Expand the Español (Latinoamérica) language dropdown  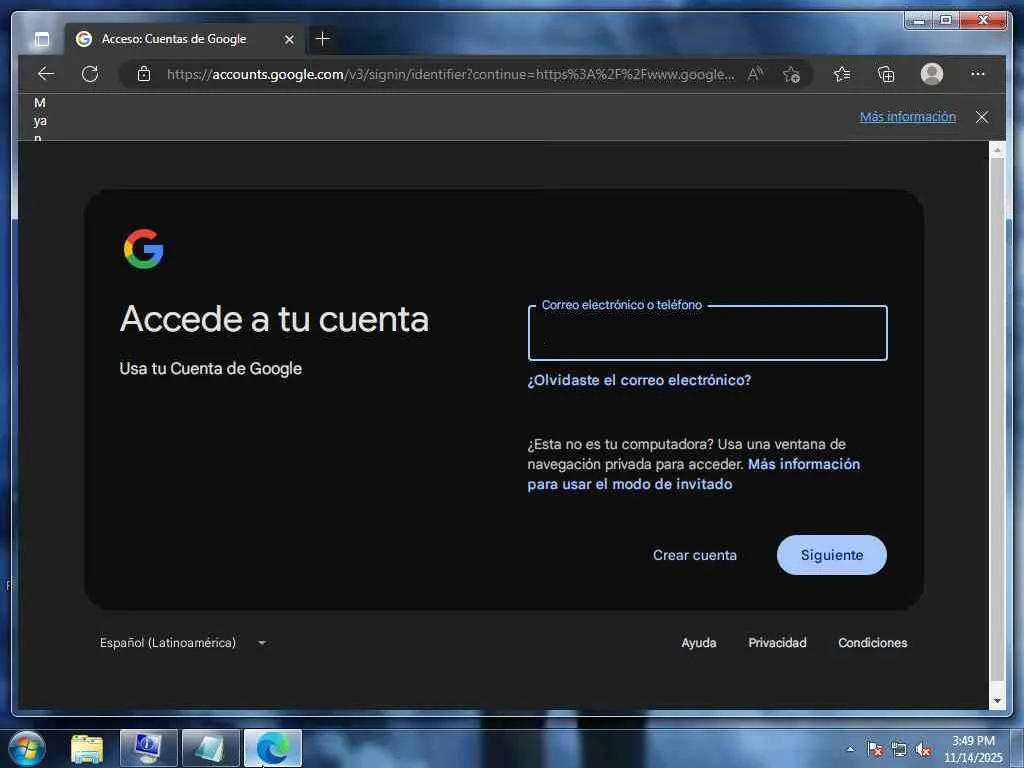pyautogui.click(x=183, y=643)
